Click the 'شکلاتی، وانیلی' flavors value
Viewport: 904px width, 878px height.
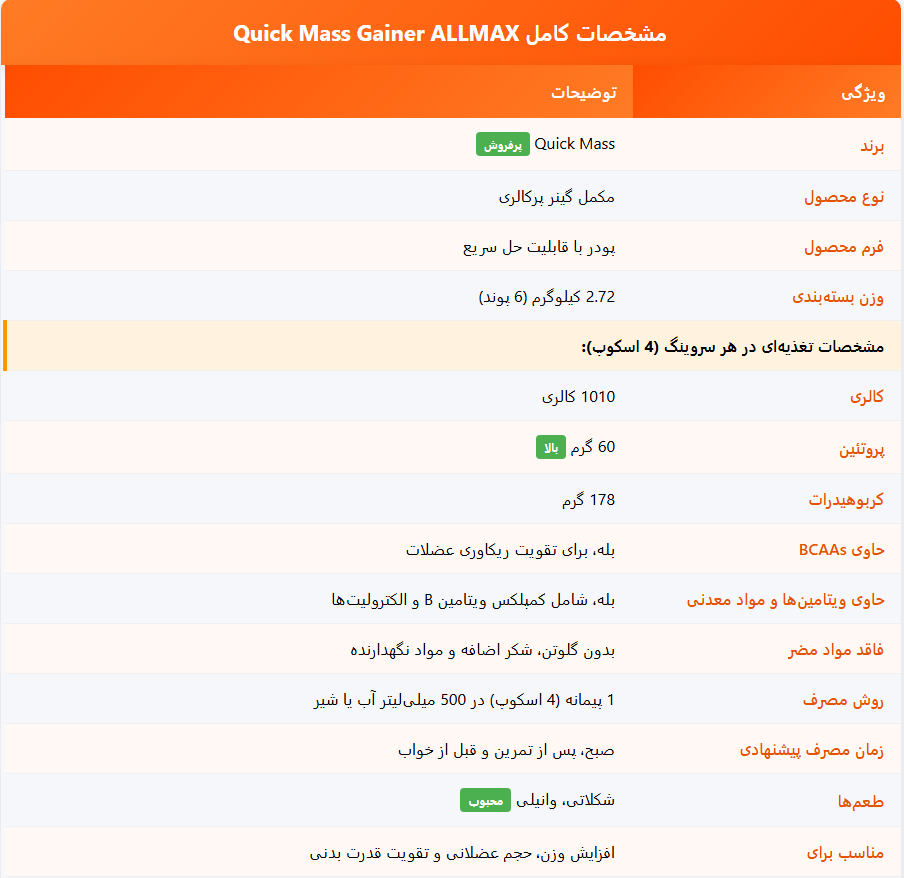pyautogui.click(x=565, y=800)
